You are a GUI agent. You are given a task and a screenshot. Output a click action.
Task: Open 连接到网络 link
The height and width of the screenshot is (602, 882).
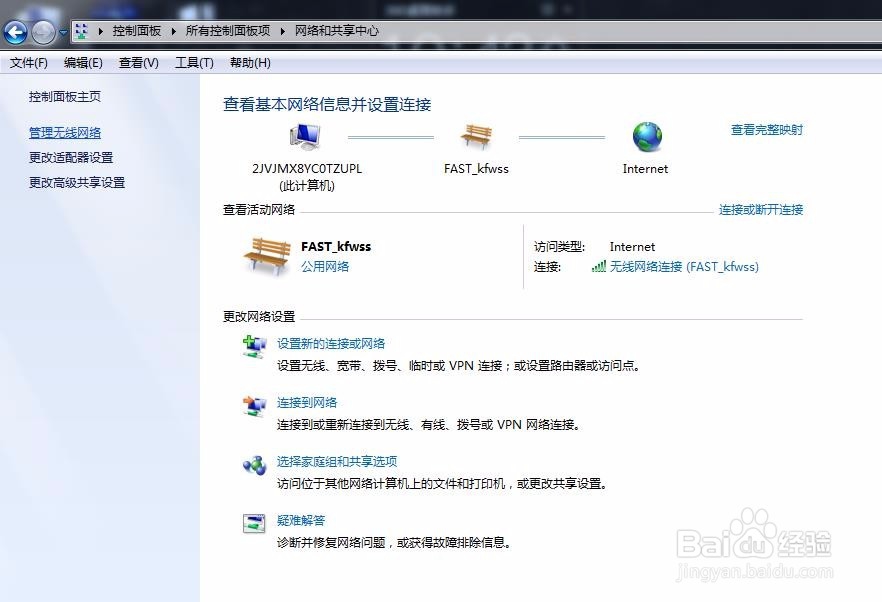pyautogui.click(x=307, y=403)
